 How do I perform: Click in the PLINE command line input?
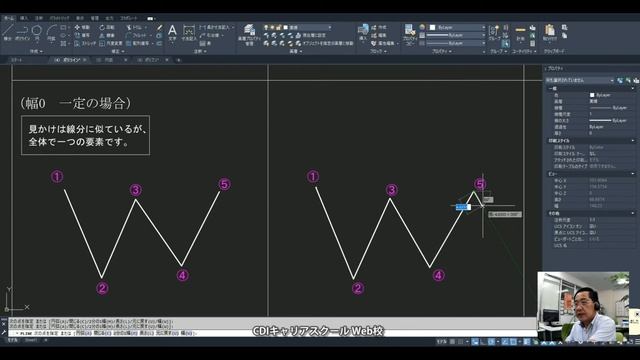[273, 333]
